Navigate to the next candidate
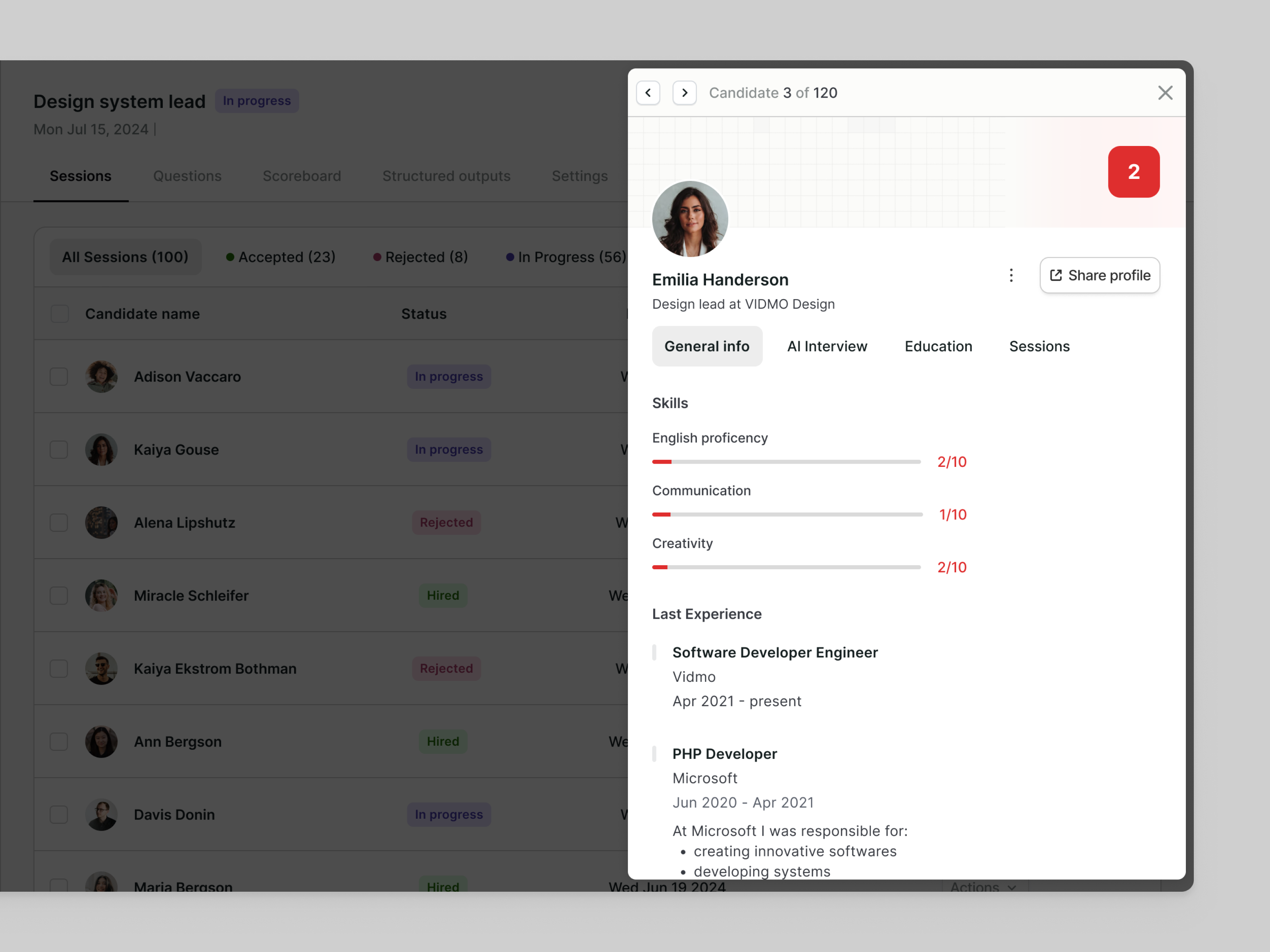Screen dimensions: 1270x952 684,93
